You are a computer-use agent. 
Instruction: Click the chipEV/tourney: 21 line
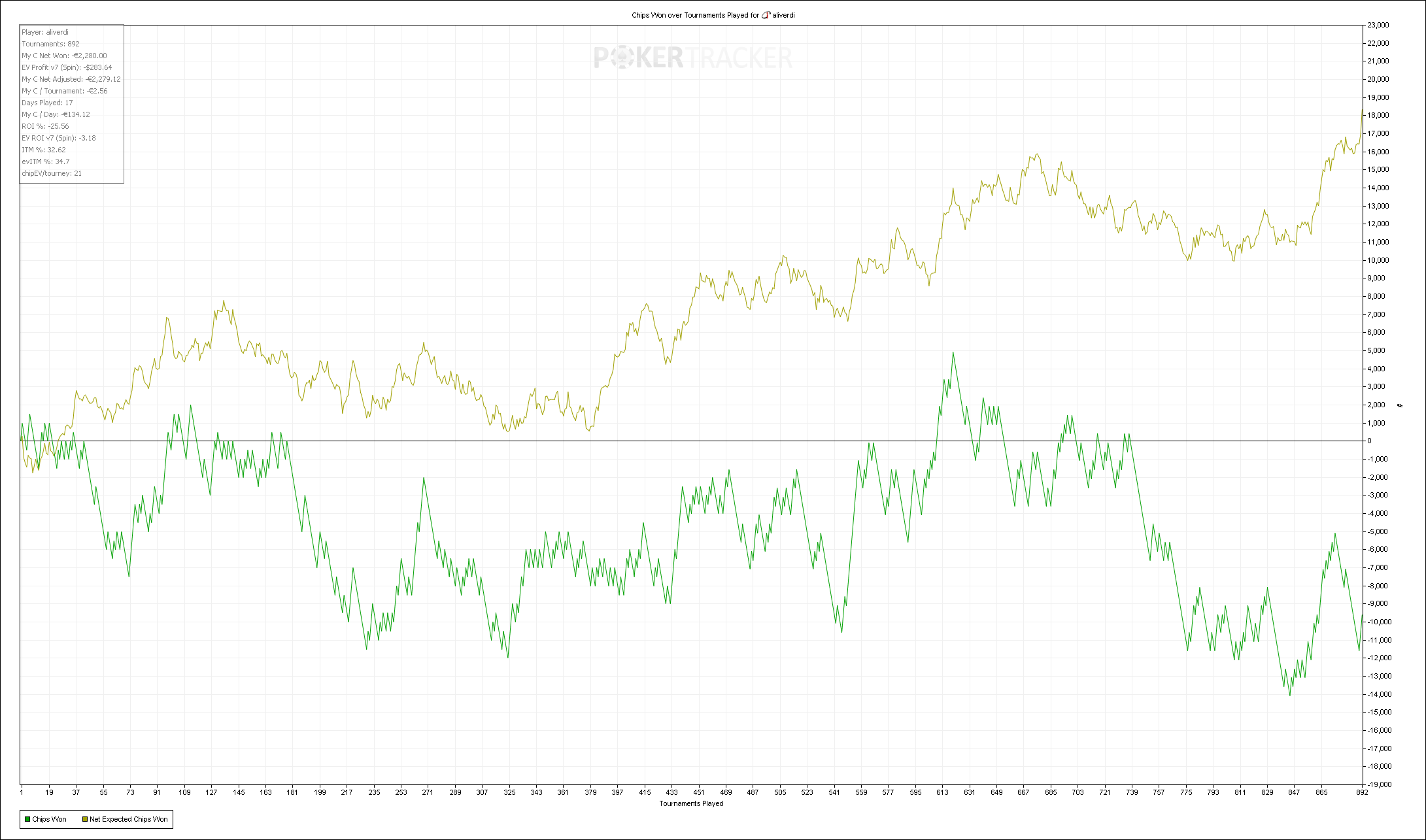52,173
